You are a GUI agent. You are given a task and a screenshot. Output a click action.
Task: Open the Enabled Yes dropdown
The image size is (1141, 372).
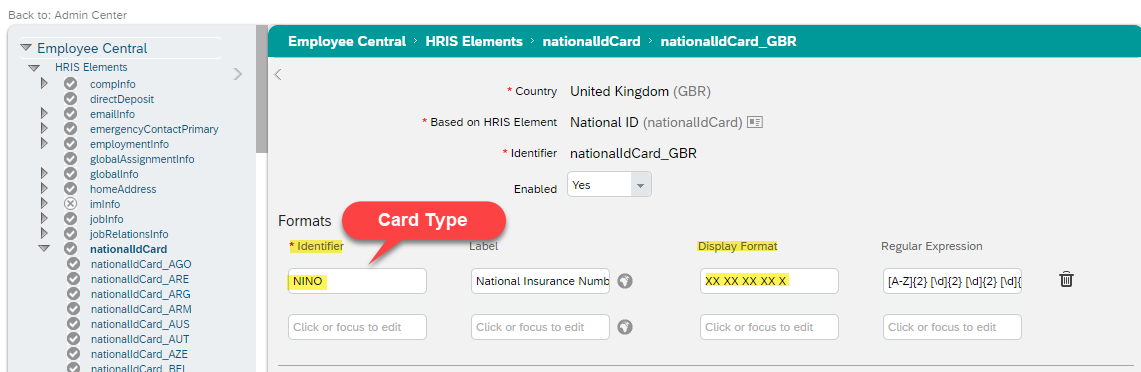coord(609,185)
